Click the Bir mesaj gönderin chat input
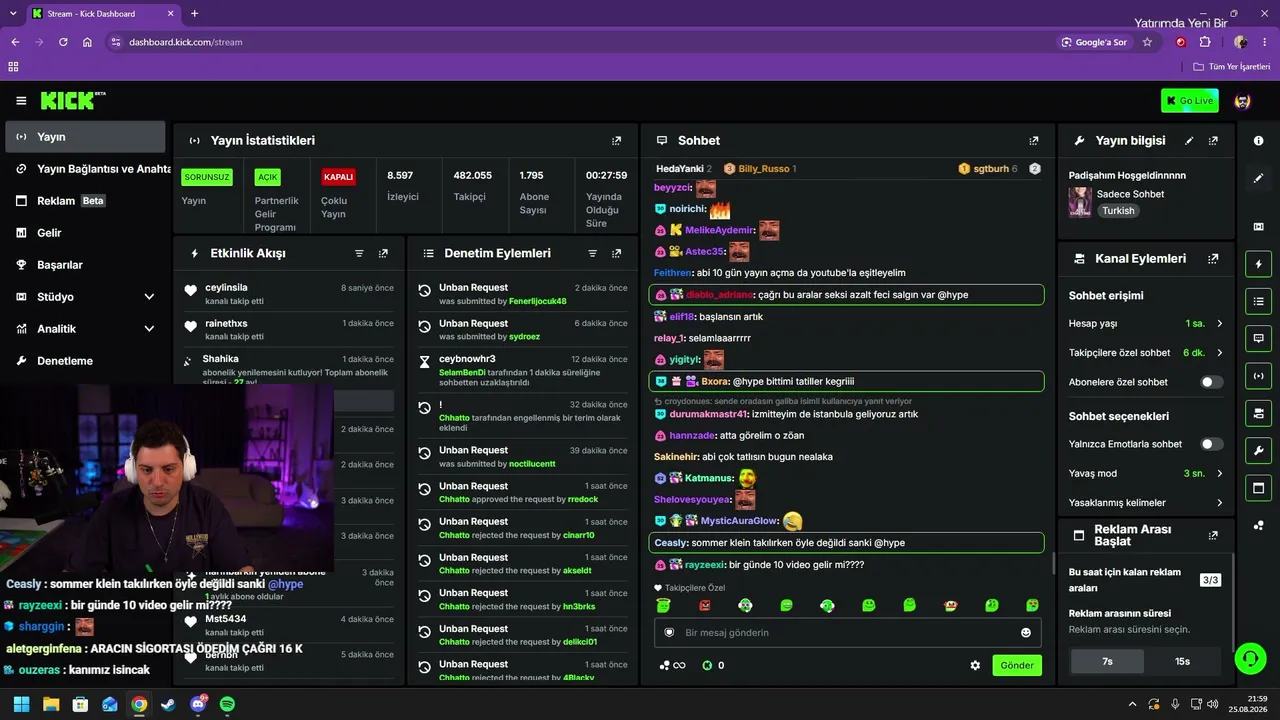Image resolution: width=1280 pixels, height=720 pixels. pos(848,633)
